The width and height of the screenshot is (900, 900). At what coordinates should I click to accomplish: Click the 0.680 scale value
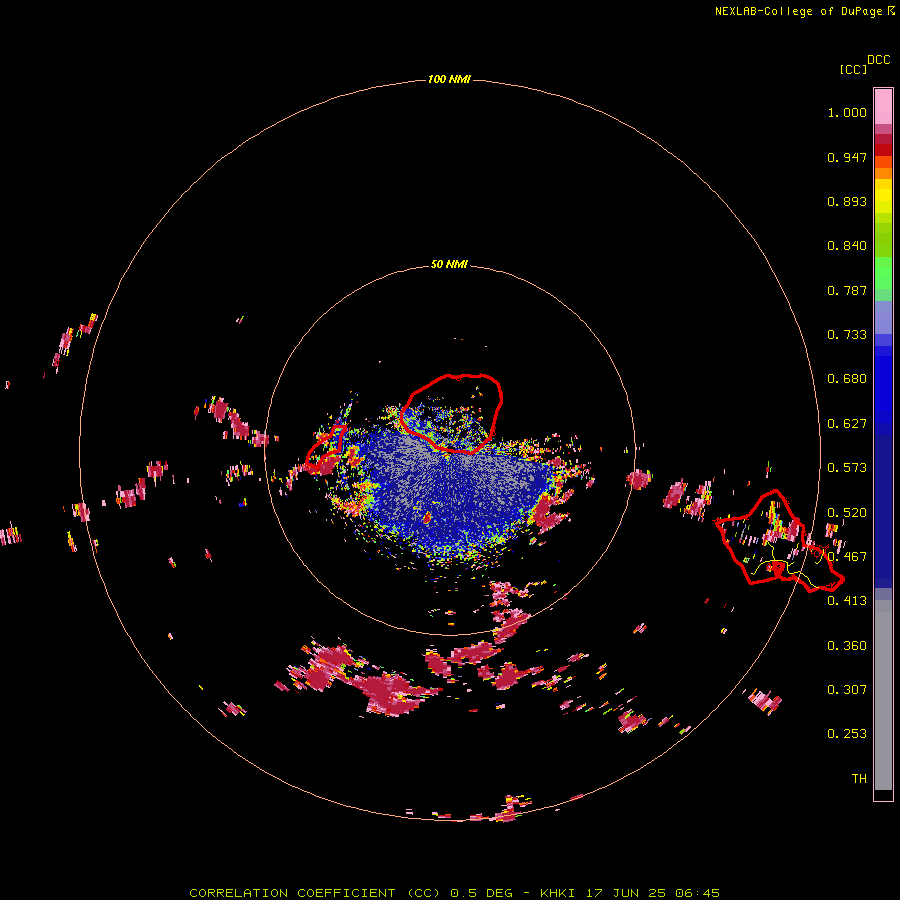[847, 379]
